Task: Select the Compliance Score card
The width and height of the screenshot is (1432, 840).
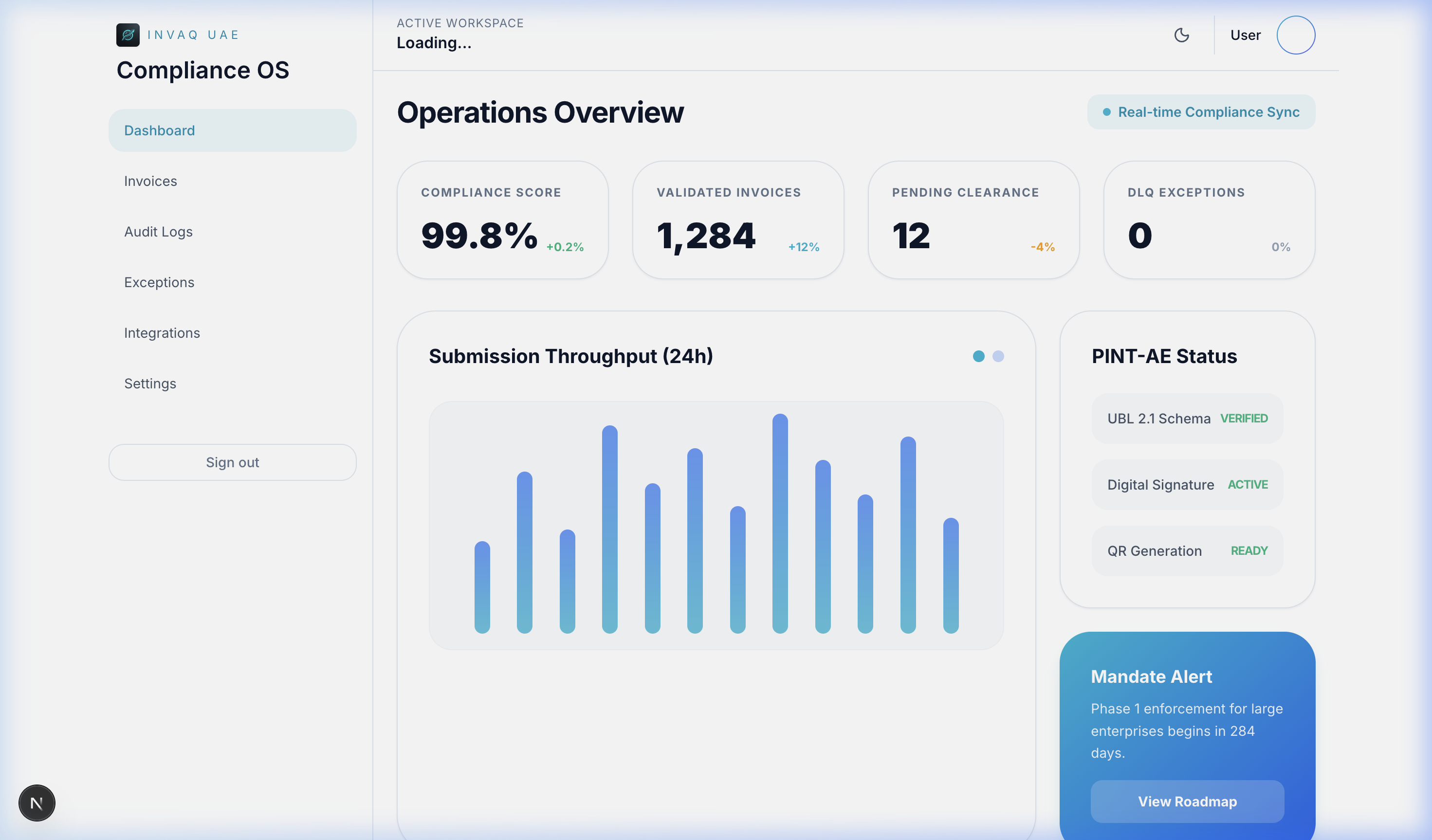Action: 502,220
